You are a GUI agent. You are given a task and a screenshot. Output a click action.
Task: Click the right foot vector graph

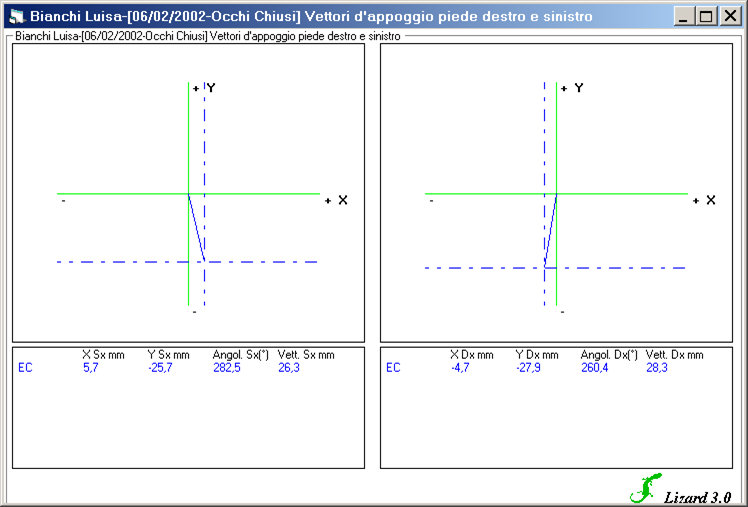pyautogui.click(x=556, y=193)
